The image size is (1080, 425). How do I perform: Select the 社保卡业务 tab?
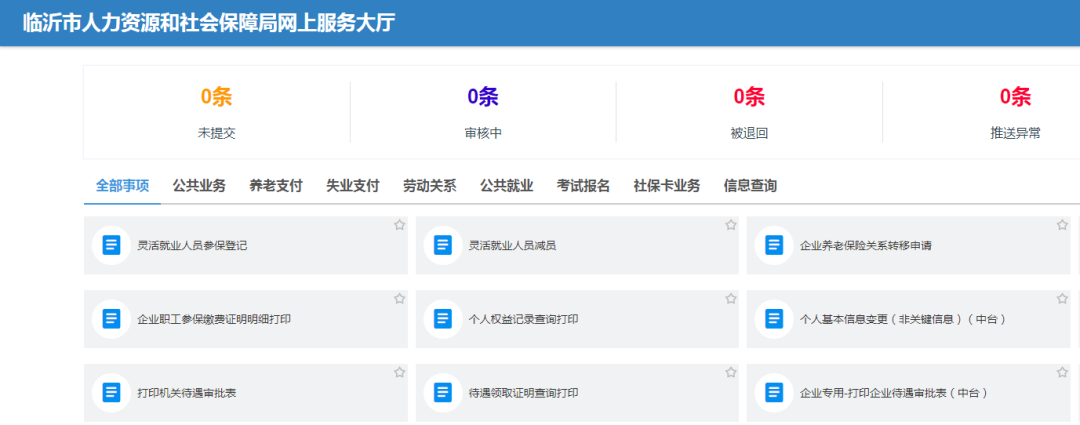(x=667, y=185)
